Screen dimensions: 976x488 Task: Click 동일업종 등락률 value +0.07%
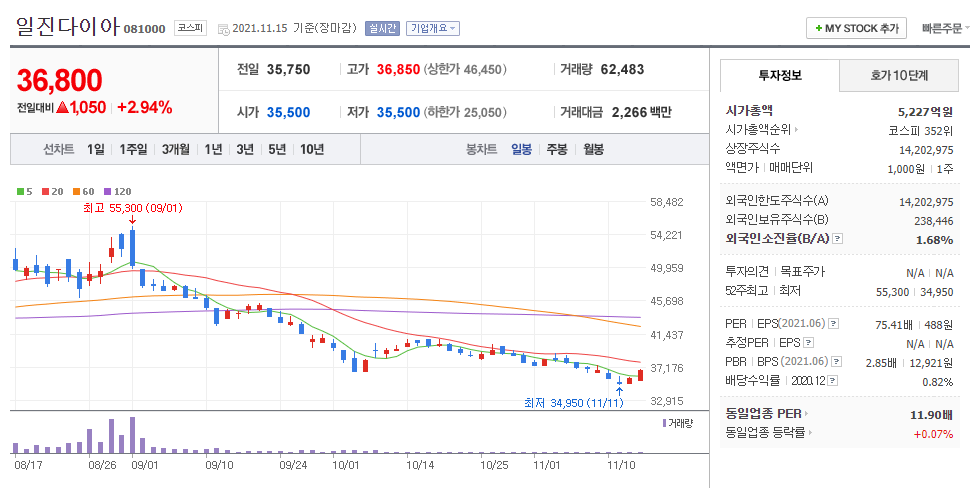click(934, 433)
